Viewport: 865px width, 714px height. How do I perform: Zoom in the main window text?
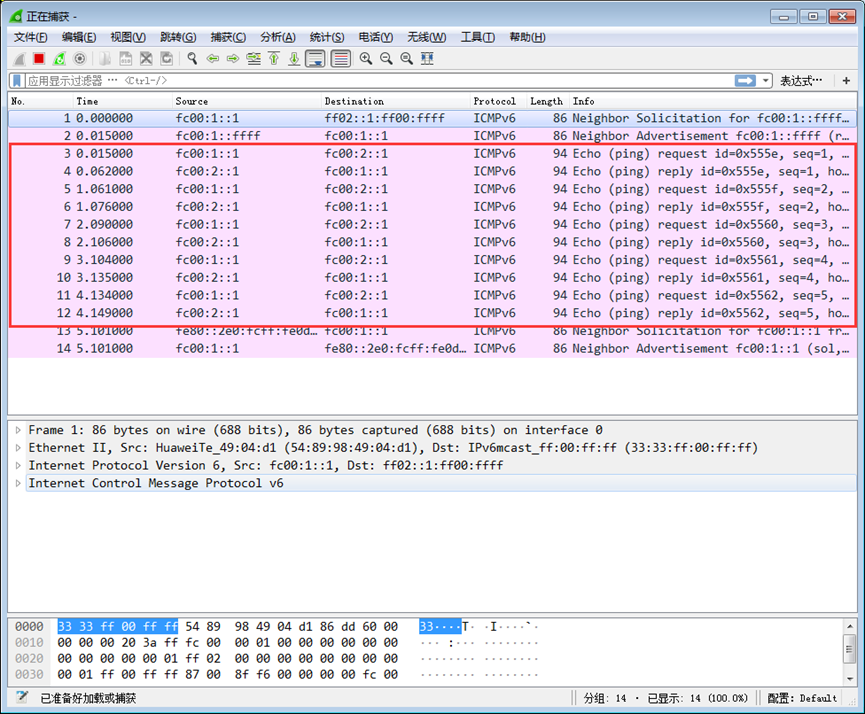pyautogui.click(x=366, y=58)
